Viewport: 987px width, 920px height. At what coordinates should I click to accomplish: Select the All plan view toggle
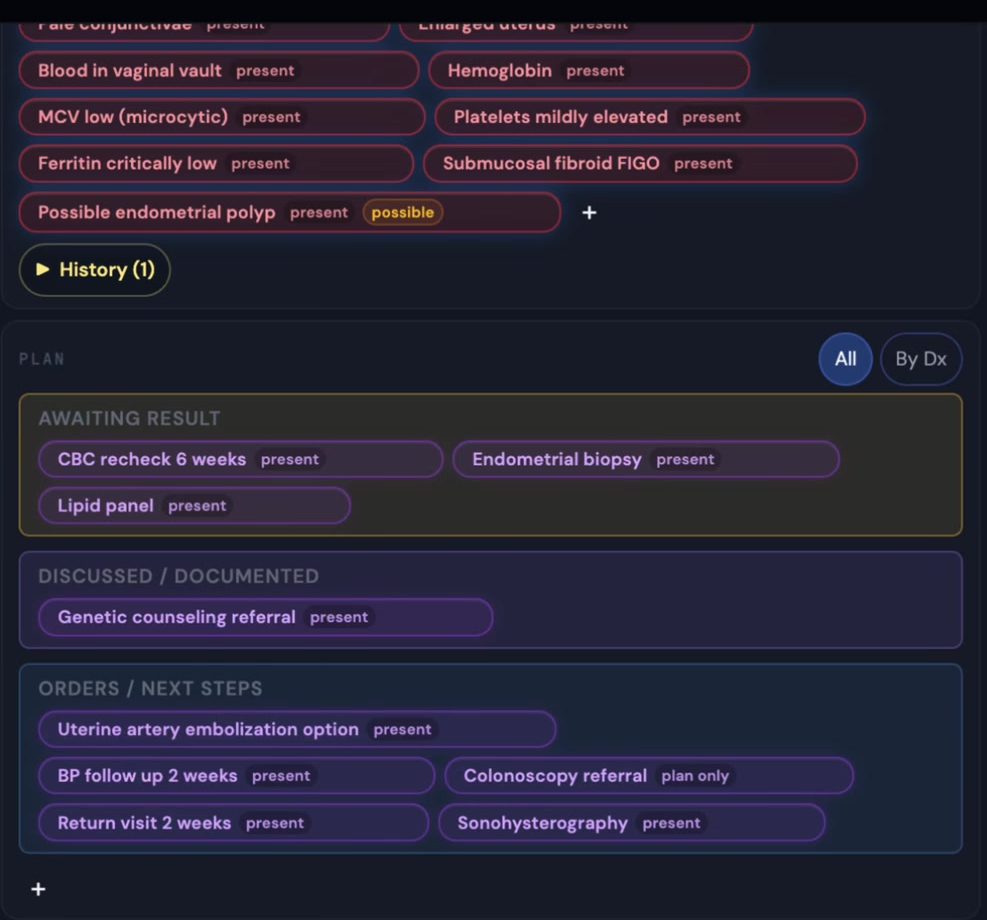click(x=845, y=359)
